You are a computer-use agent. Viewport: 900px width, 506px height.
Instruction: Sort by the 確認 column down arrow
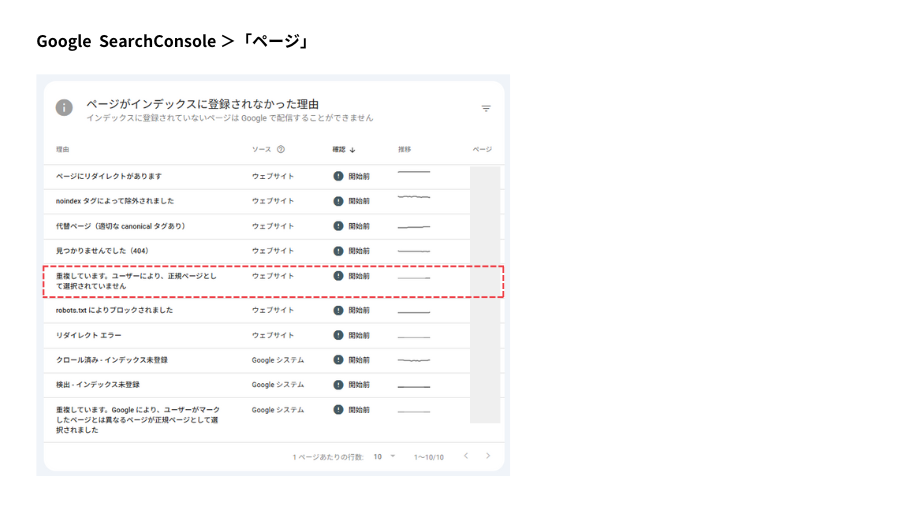pos(352,150)
